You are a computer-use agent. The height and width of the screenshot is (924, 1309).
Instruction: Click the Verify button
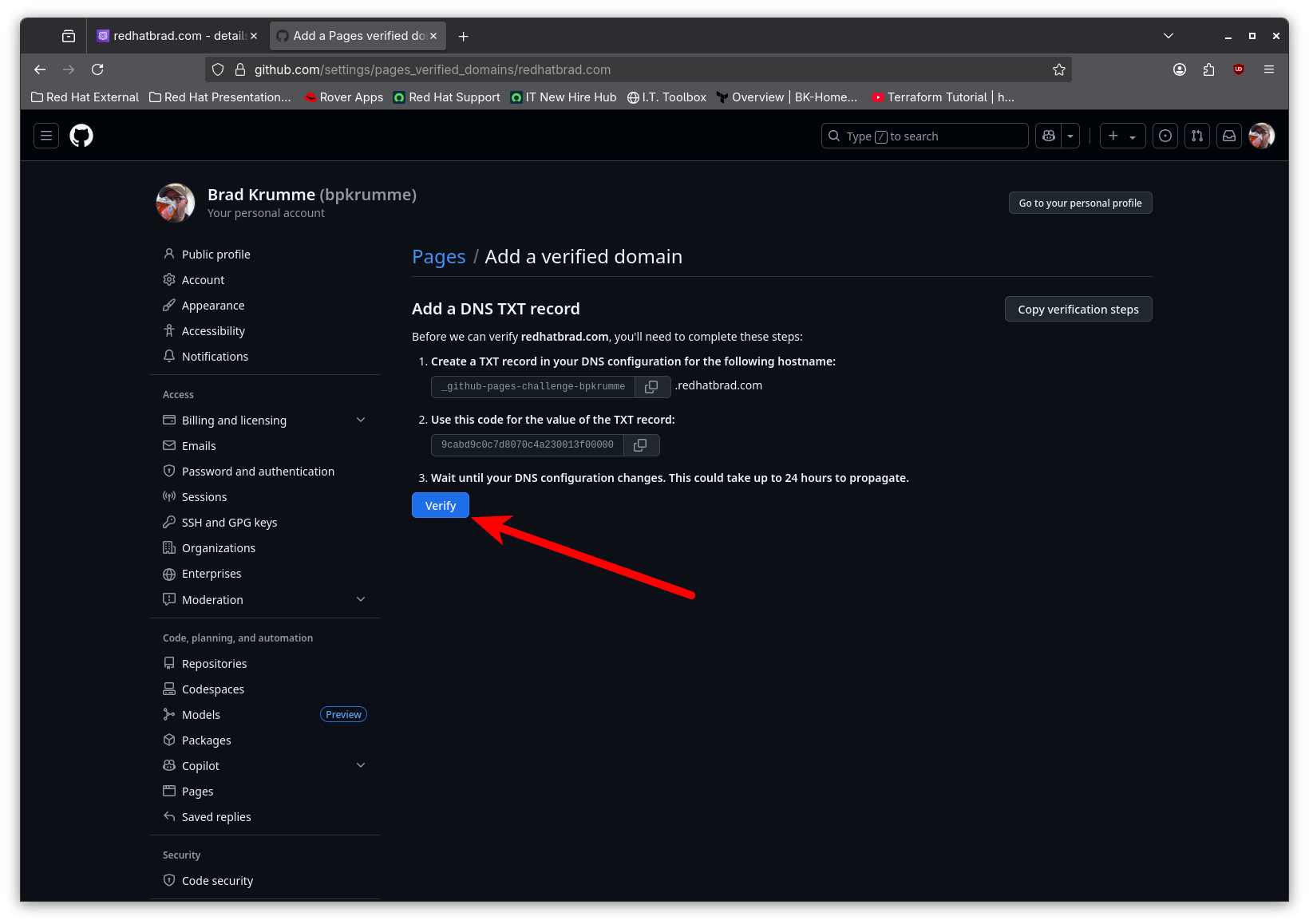pos(441,505)
